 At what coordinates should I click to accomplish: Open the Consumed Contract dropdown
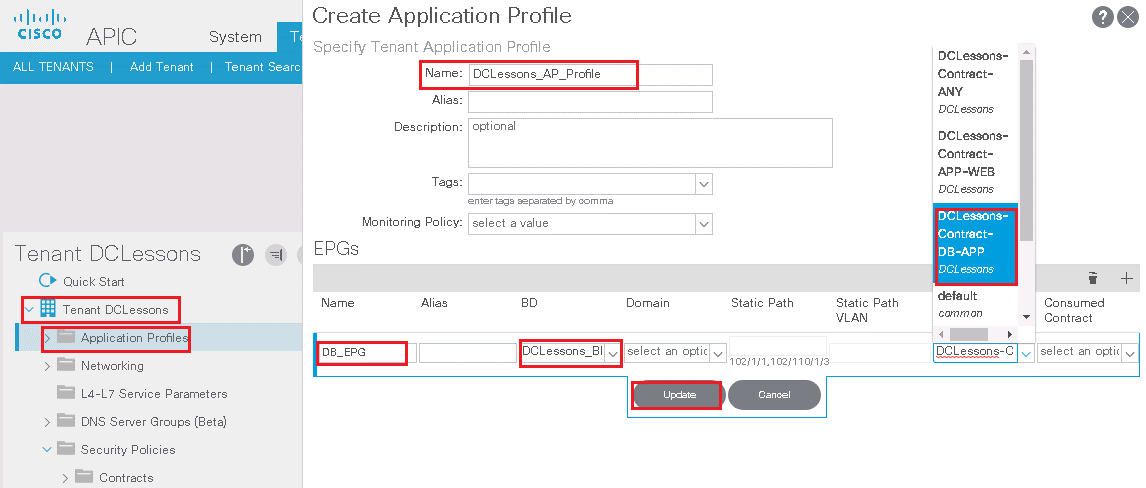1130,353
